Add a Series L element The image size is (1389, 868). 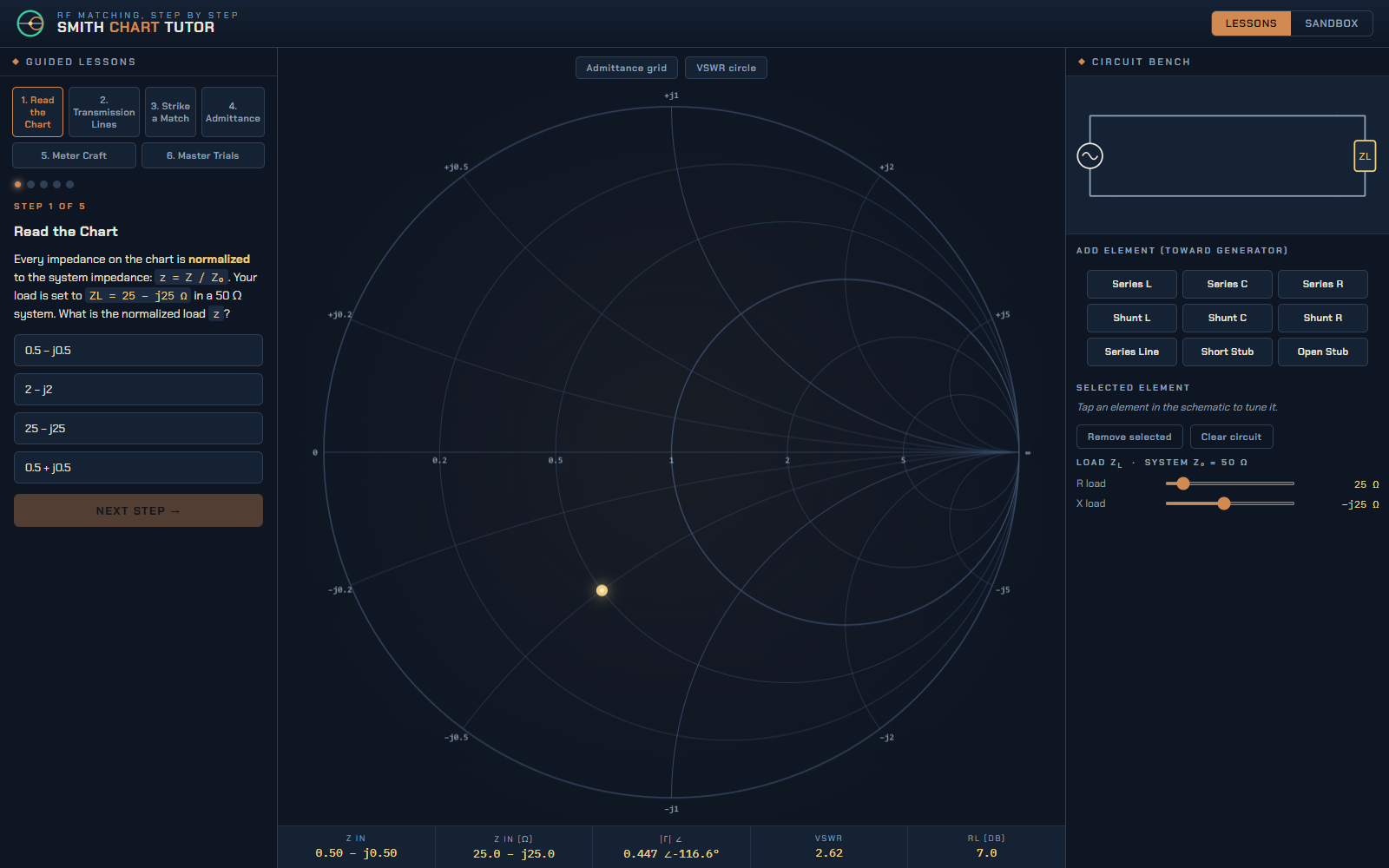click(x=1132, y=284)
